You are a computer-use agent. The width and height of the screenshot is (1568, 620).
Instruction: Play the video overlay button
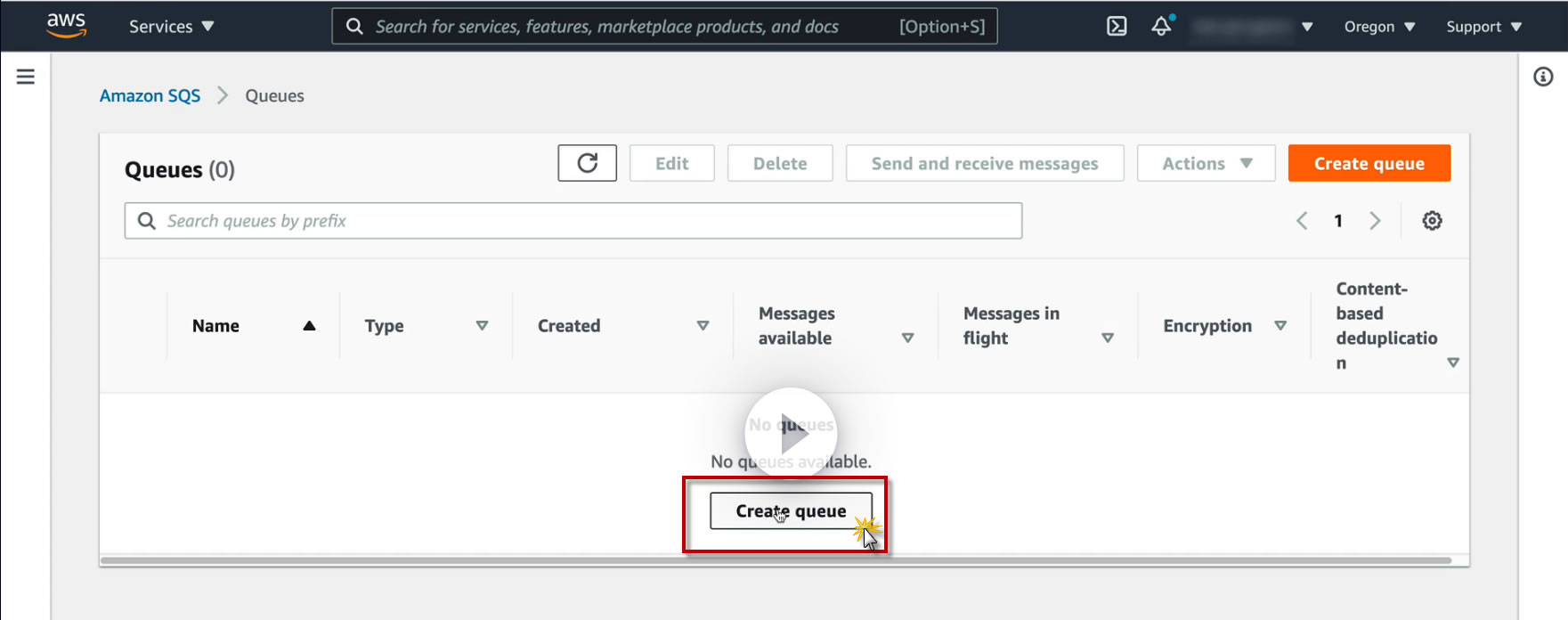point(791,434)
